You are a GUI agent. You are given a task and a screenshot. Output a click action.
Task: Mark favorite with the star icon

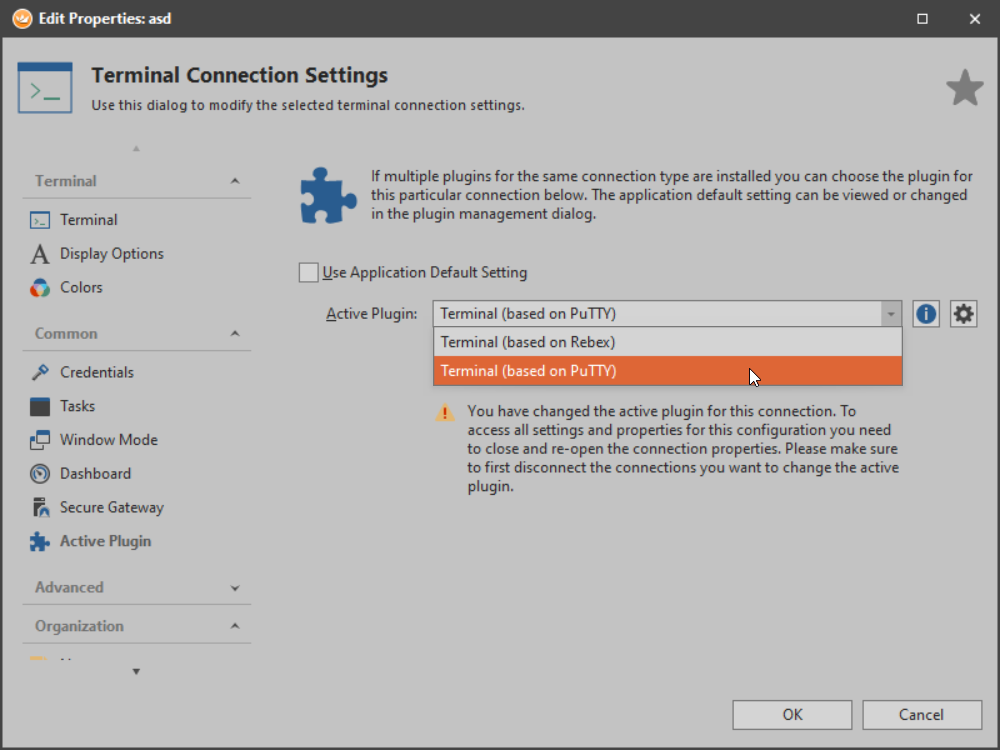(965, 88)
